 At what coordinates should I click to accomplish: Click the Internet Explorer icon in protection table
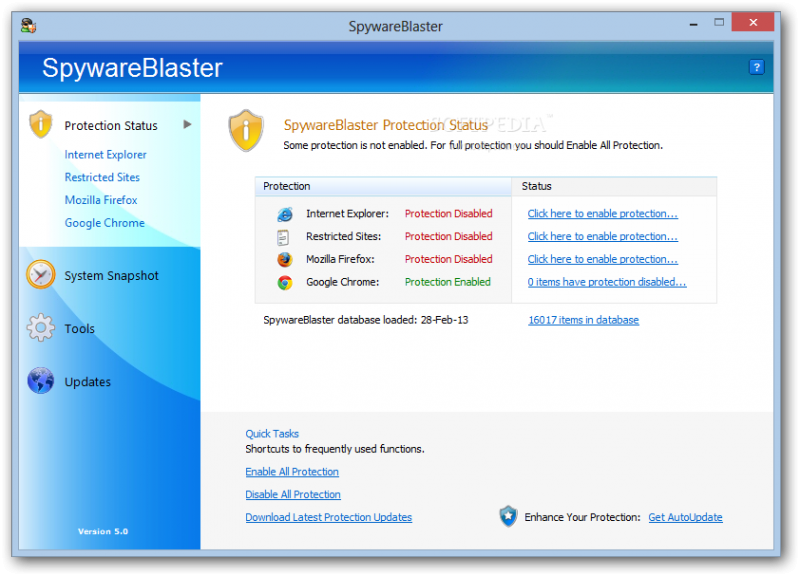point(285,214)
